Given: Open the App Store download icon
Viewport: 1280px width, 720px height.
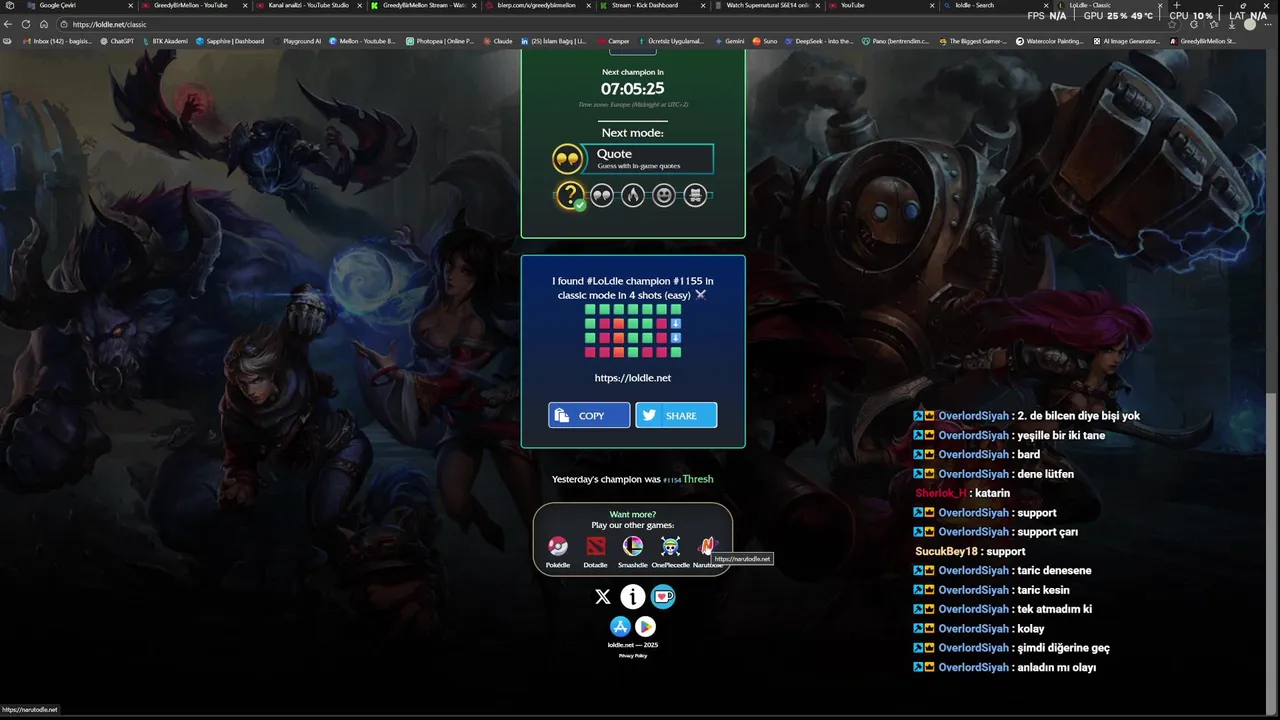Looking at the screenshot, I should 620,626.
